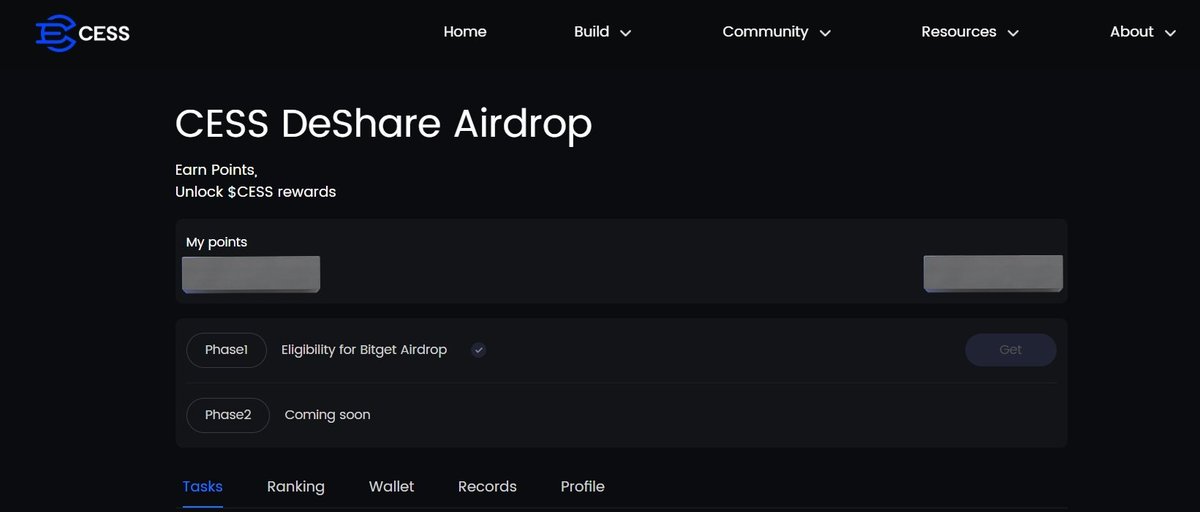This screenshot has width=1200, height=512.
Task: Switch to the Profile tab
Action: tap(583, 487)
